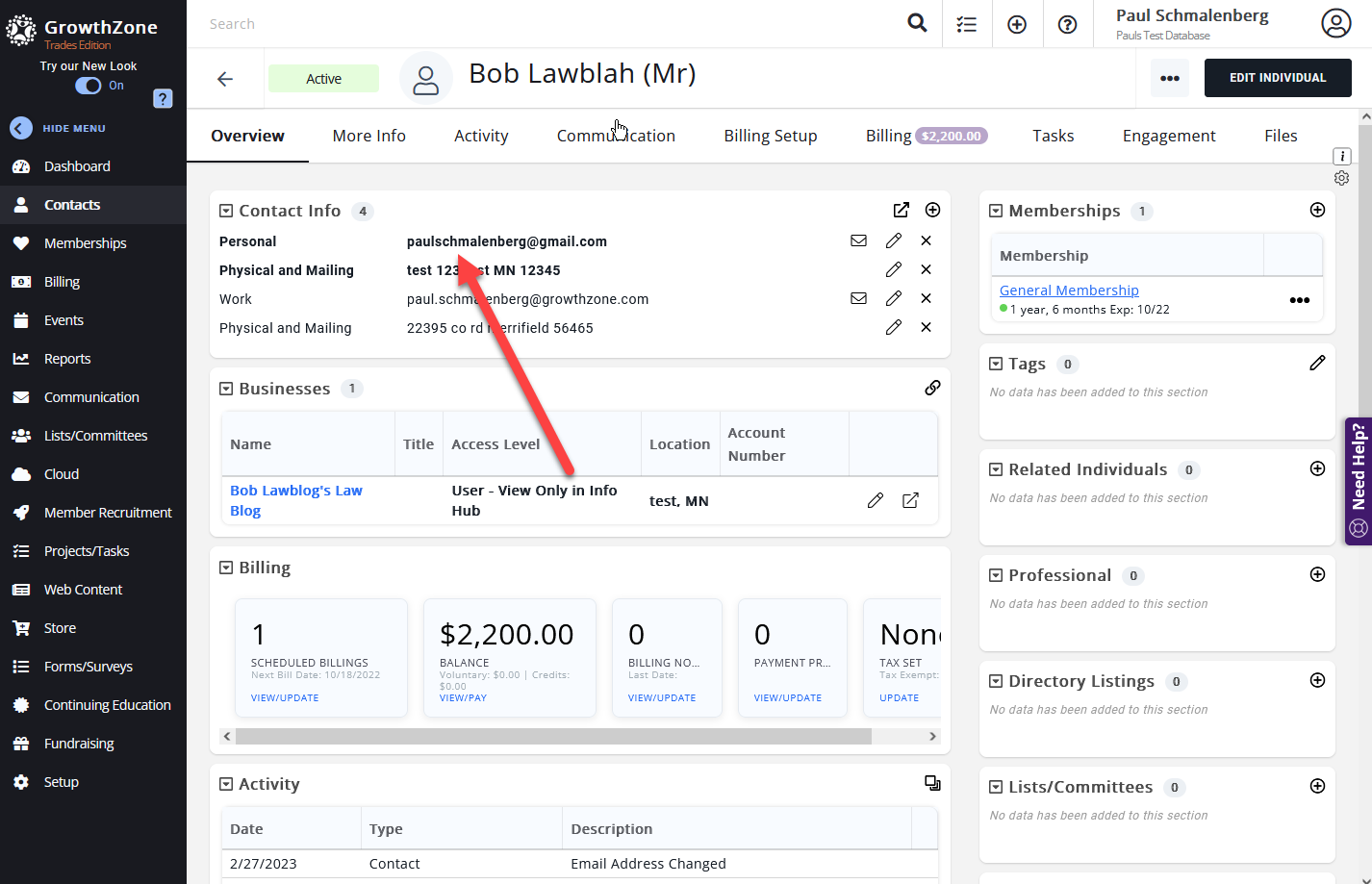Edit the Work email pencil icon
The image size is (1372, 884).
pos(894,298)
